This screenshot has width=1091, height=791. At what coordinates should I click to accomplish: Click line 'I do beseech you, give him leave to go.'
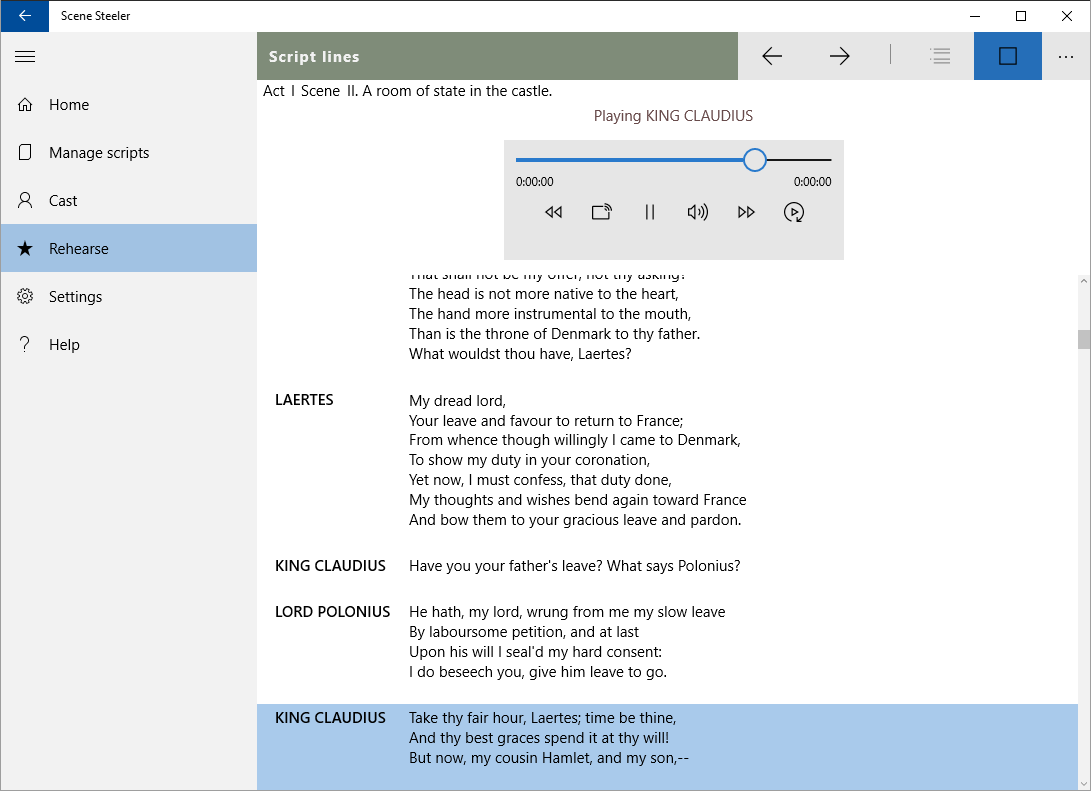(538, 672)
